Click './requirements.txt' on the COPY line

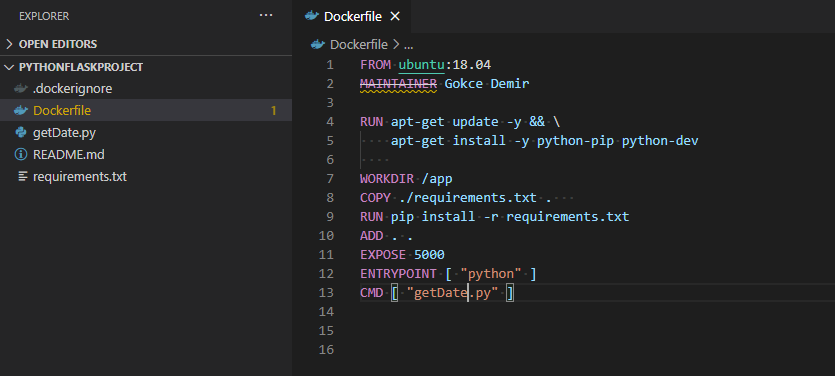coord(468,198)
